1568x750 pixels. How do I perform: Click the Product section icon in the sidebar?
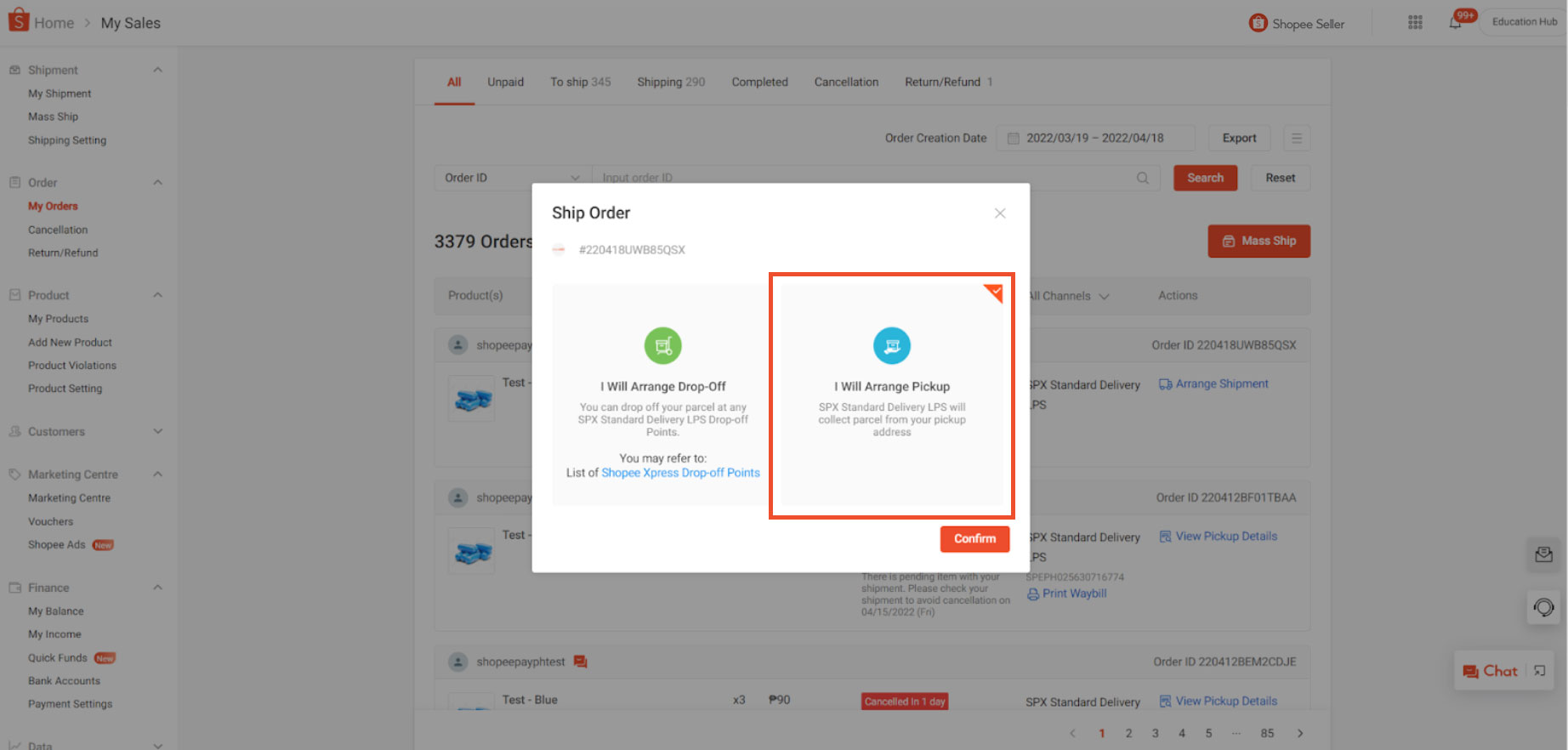tap(14, 295)
